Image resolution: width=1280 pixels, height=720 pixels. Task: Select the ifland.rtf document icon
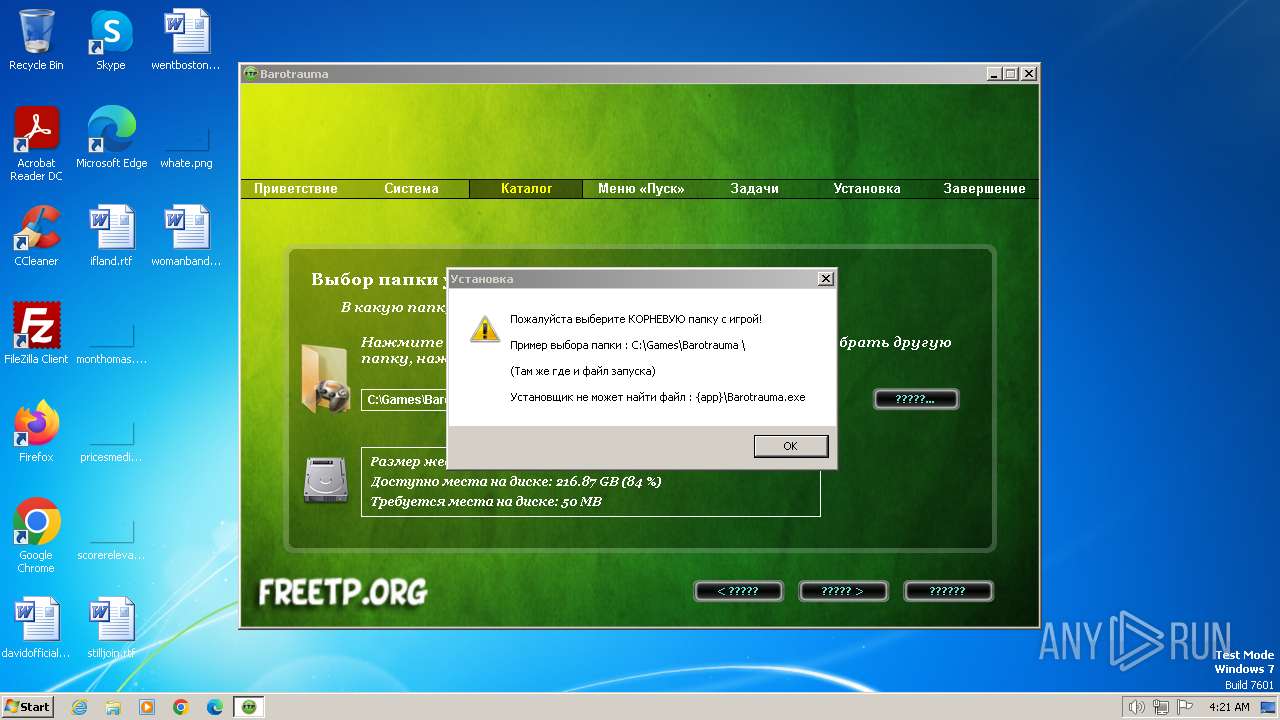(111, 236)
